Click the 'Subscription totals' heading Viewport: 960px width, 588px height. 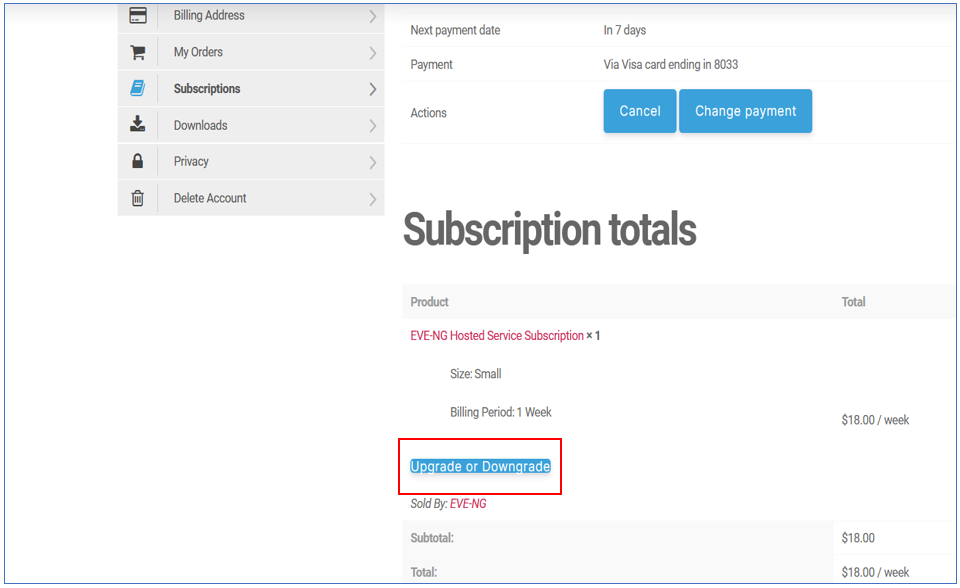(x=549, y=230)
